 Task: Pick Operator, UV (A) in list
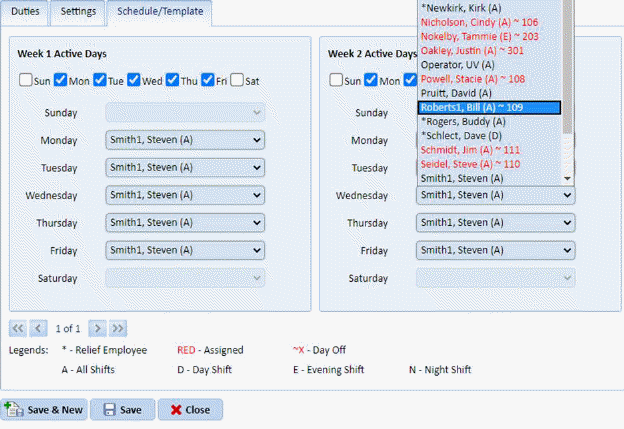pos(488,64)
